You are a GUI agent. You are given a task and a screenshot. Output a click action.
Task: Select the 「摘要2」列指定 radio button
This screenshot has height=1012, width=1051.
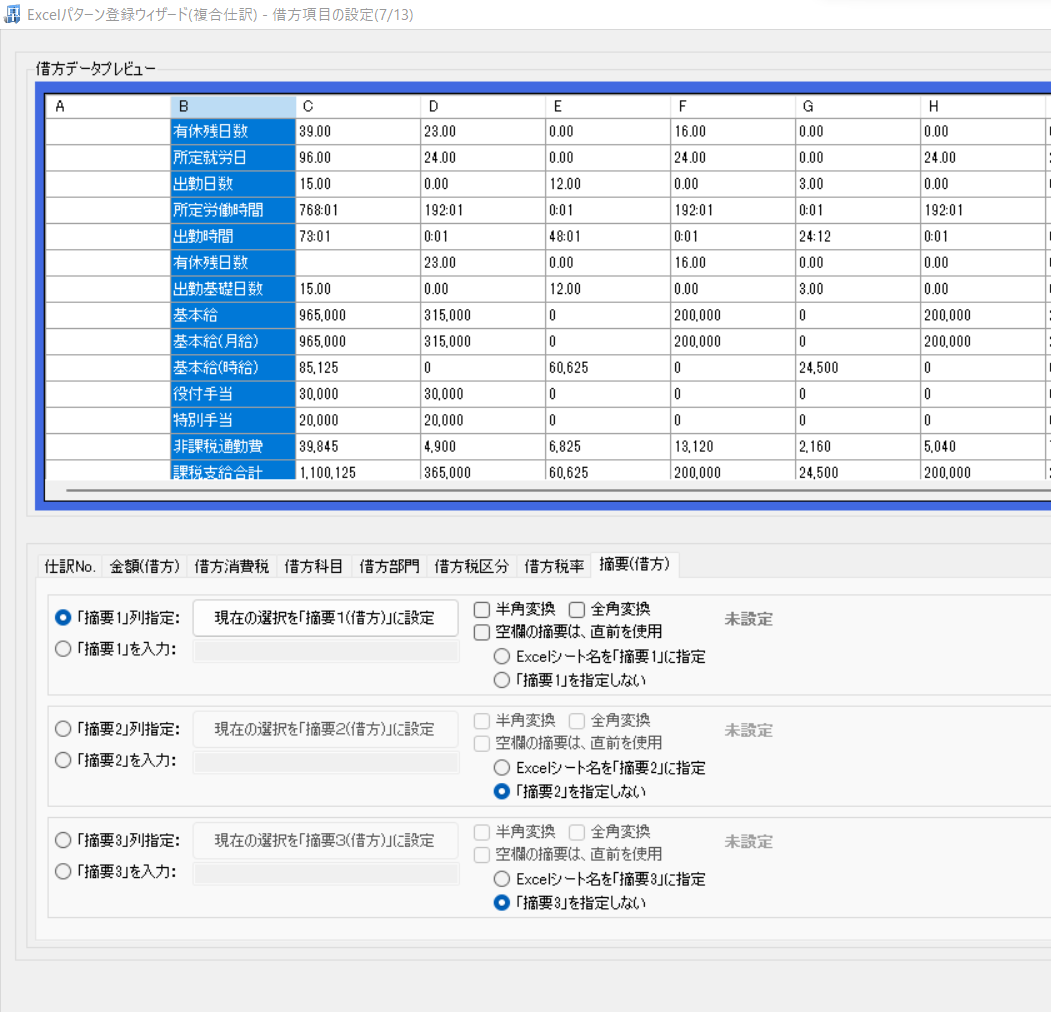pyautogui.click(x=63, y=729)
